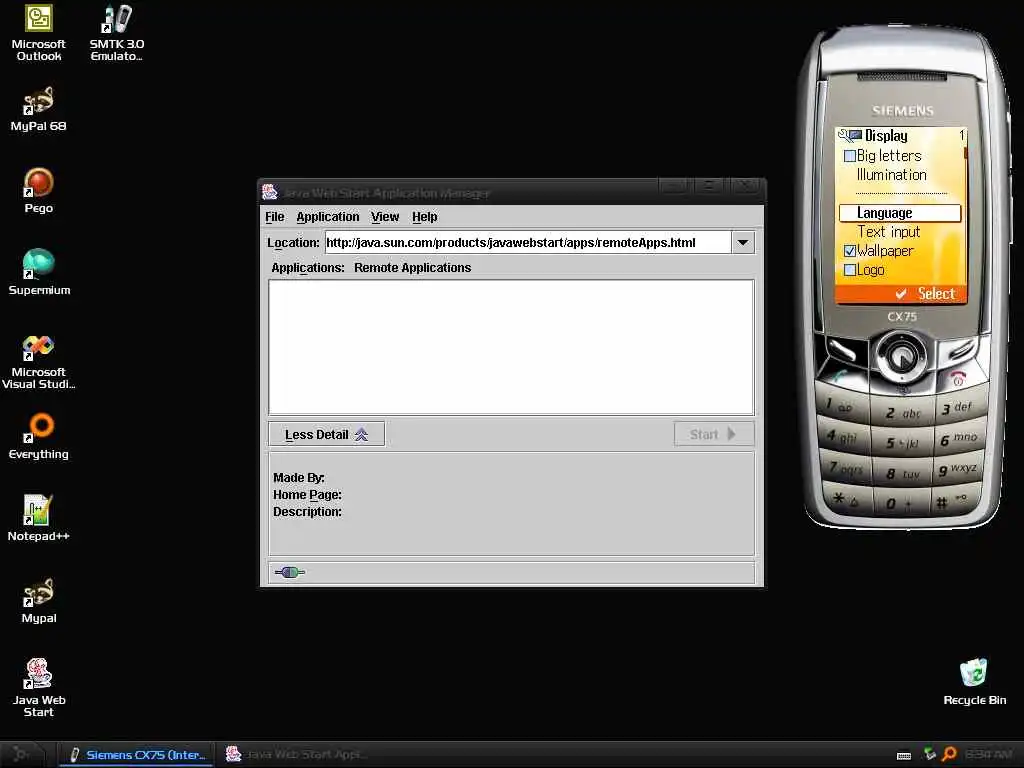Click the Display menu icon on phone screen

point(850,136)
